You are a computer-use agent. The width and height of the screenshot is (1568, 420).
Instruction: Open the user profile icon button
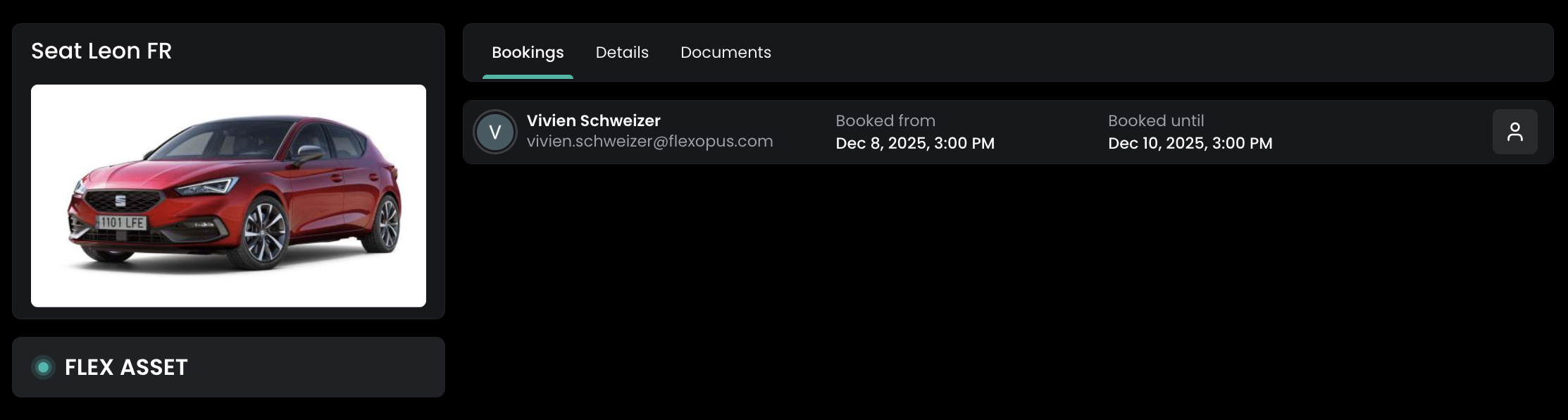1514,132
